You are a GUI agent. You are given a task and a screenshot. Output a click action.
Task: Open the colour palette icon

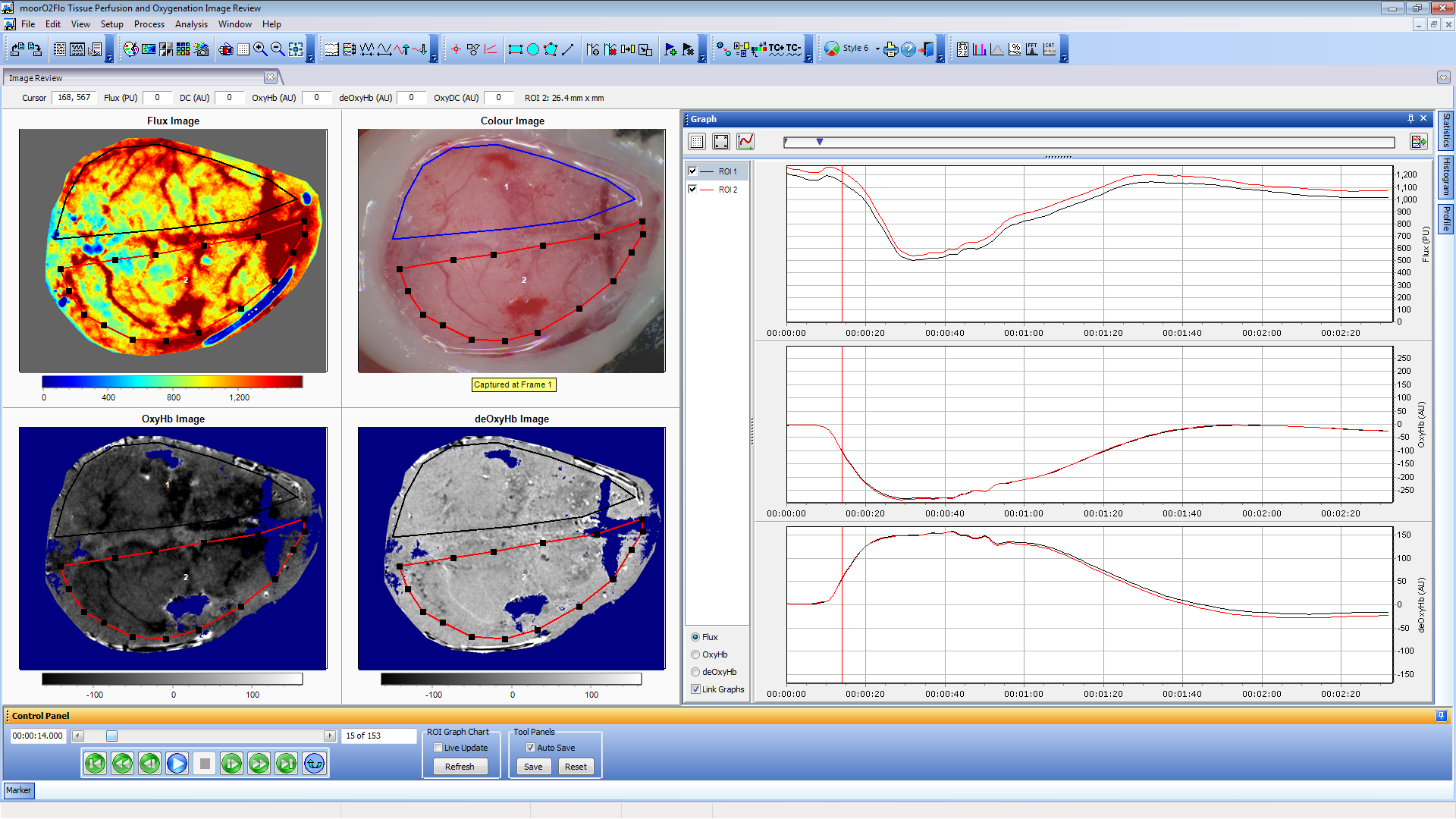click(x=131, y=49)
